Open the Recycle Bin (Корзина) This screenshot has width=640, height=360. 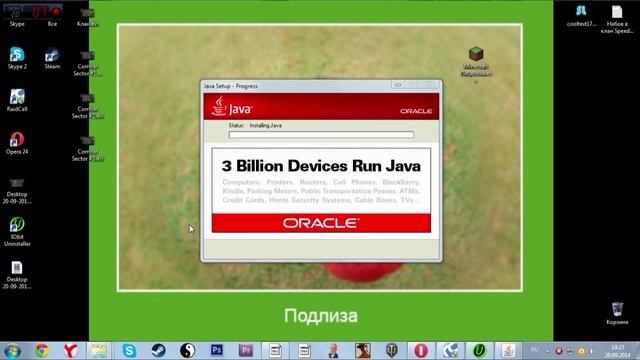pyautogui.click(x=617, y=313)
